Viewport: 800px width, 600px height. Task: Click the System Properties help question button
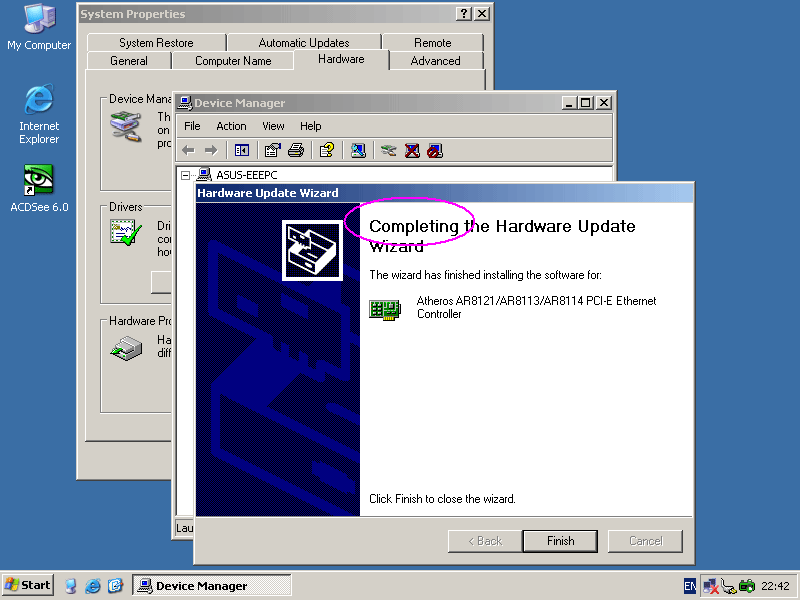463,14
